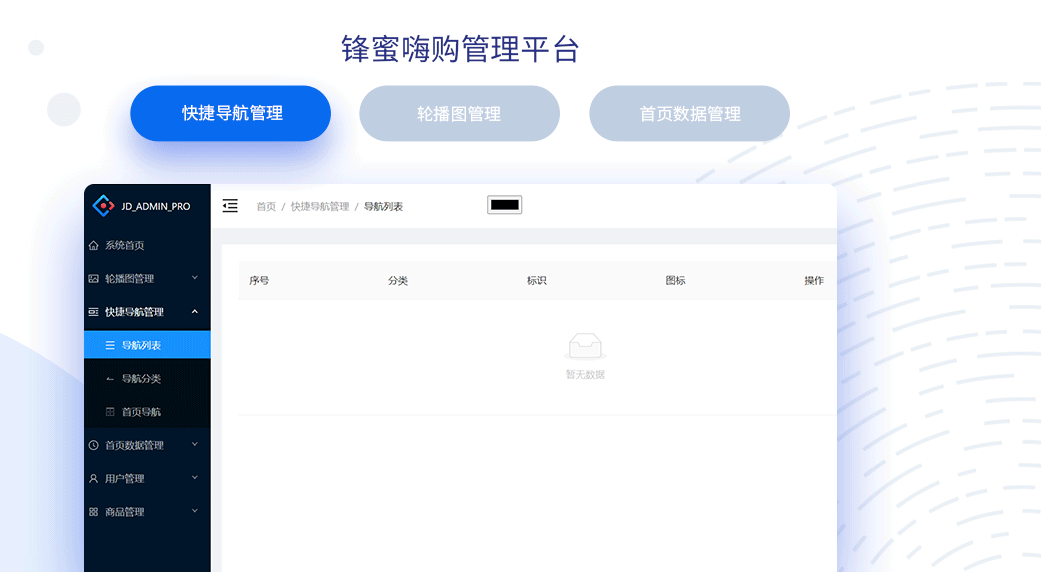
Task: Collapse the sidebar with the fold icon
Action: coord(230,206)
